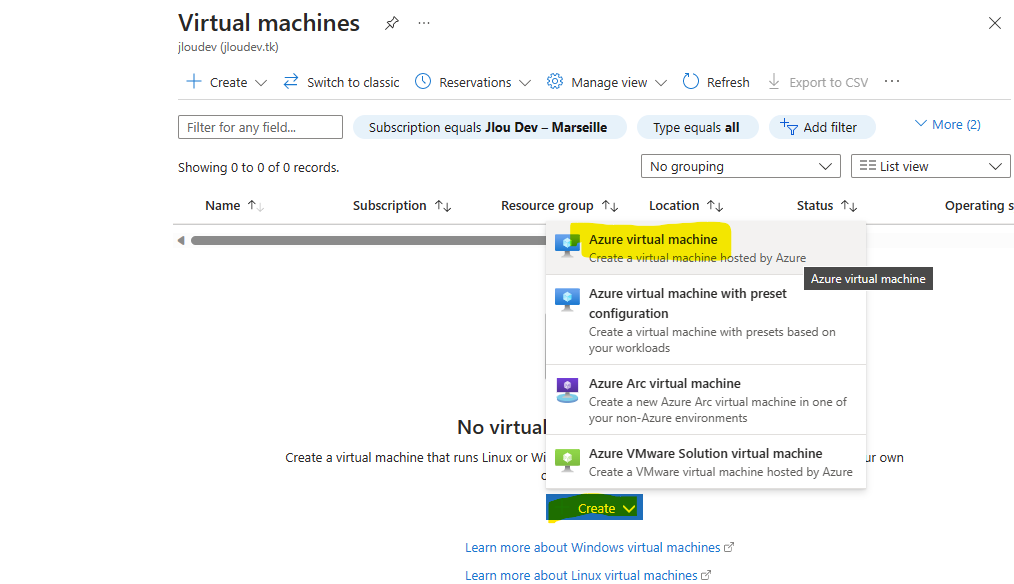The image size is (1014, 584).
Task: Open the No grouping dropdown
Action: point(740,166)
